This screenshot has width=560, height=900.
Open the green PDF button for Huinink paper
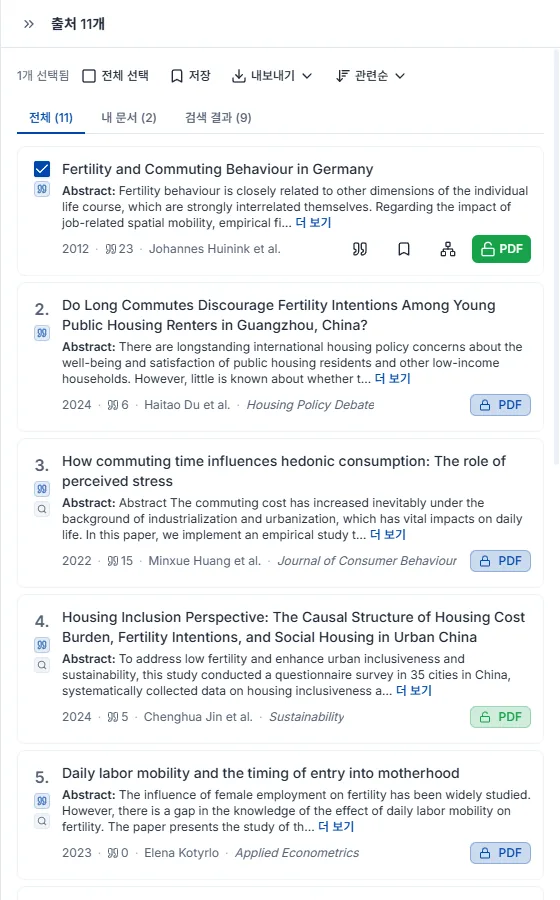(501, 249)
